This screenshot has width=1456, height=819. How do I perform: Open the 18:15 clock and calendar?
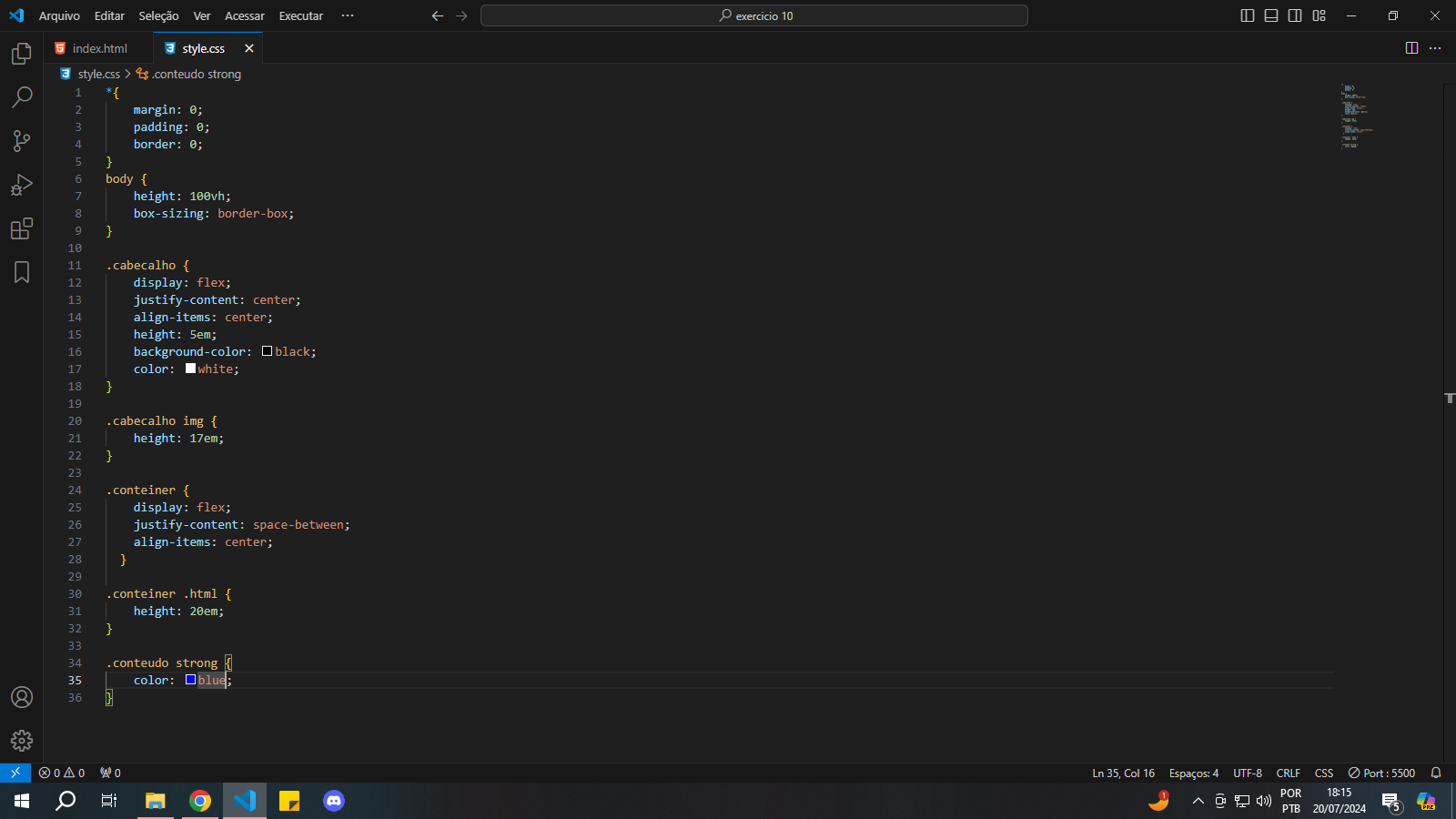pos(1339,801)
